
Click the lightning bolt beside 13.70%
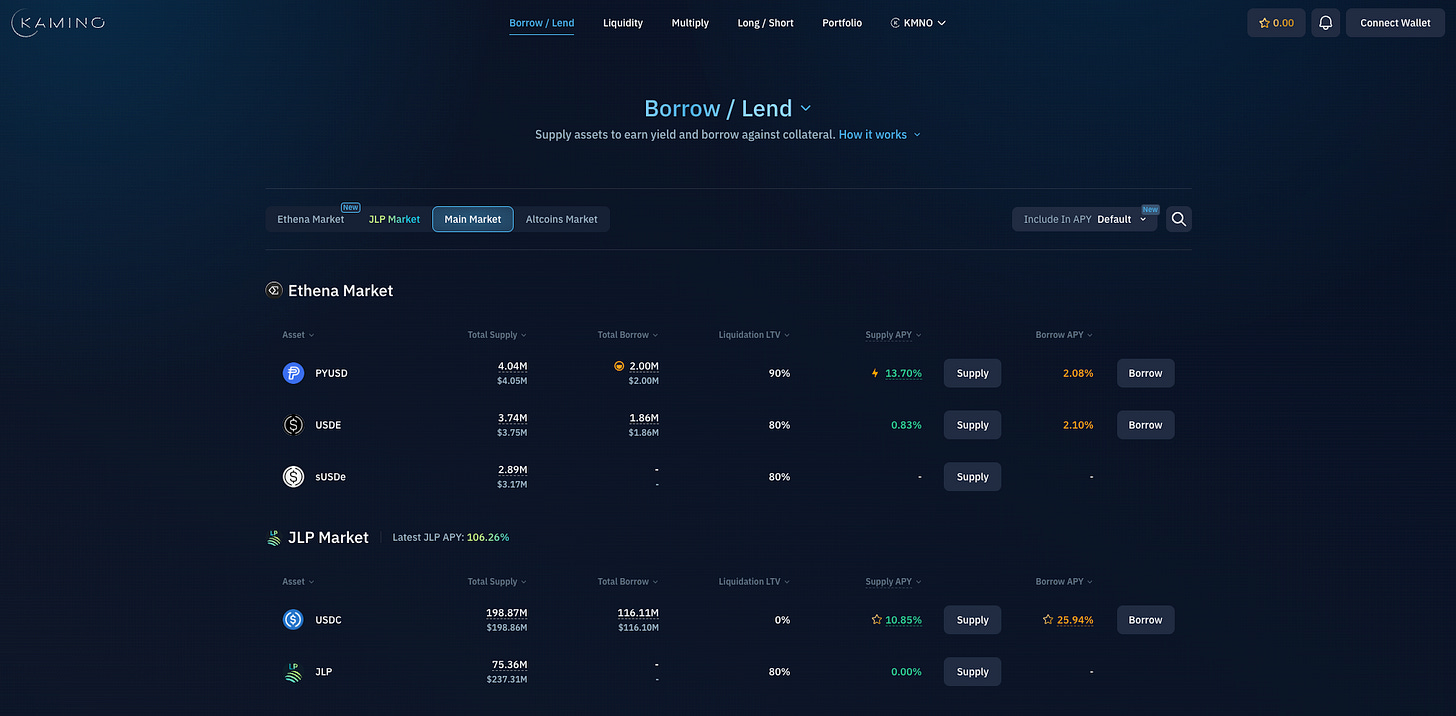pyautogui.click(x=875, y=373)
